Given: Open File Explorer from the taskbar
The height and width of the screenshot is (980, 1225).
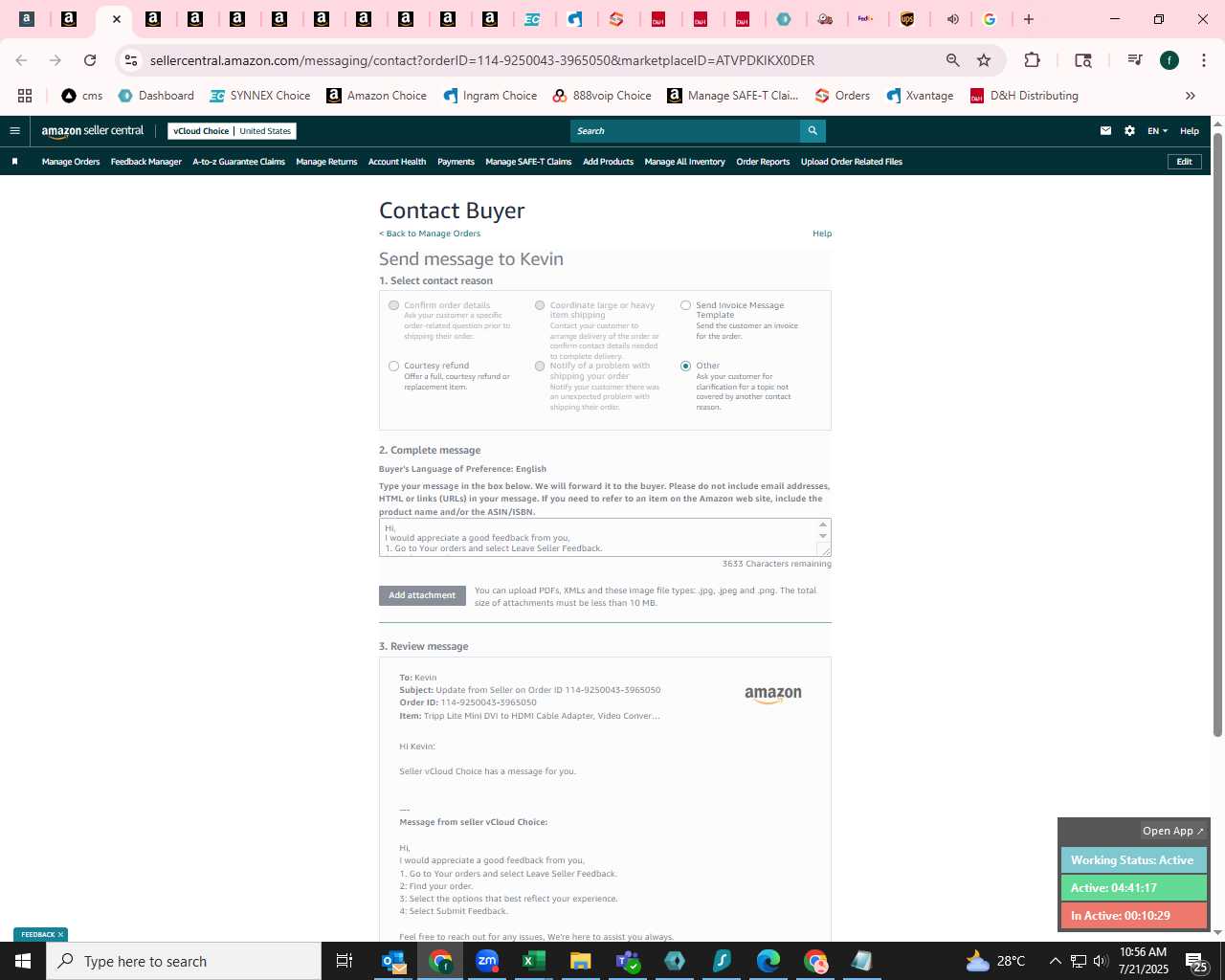Looking at the screenshot, I should click(580, 961).
